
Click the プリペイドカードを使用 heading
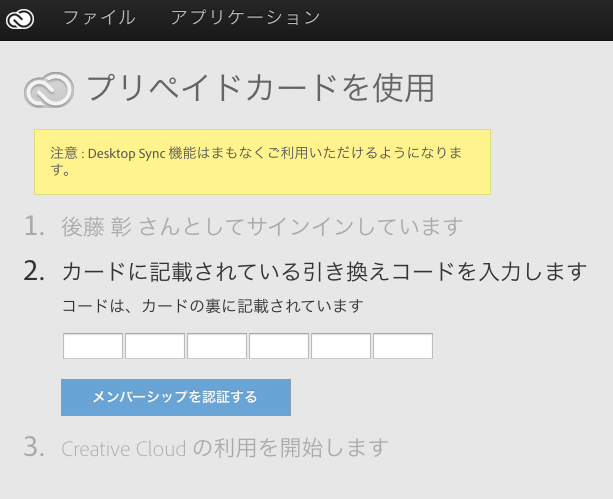pyautogui.click(x=260, y=88)
